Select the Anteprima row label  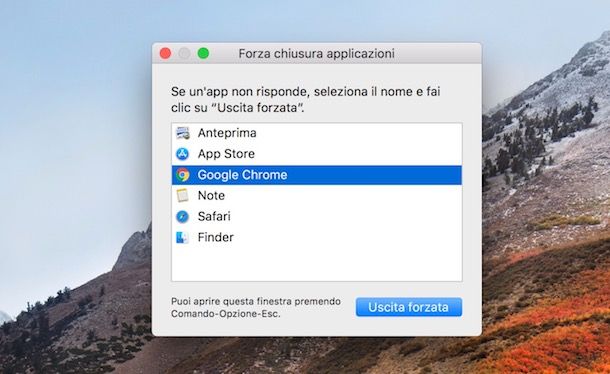(227, 133)
